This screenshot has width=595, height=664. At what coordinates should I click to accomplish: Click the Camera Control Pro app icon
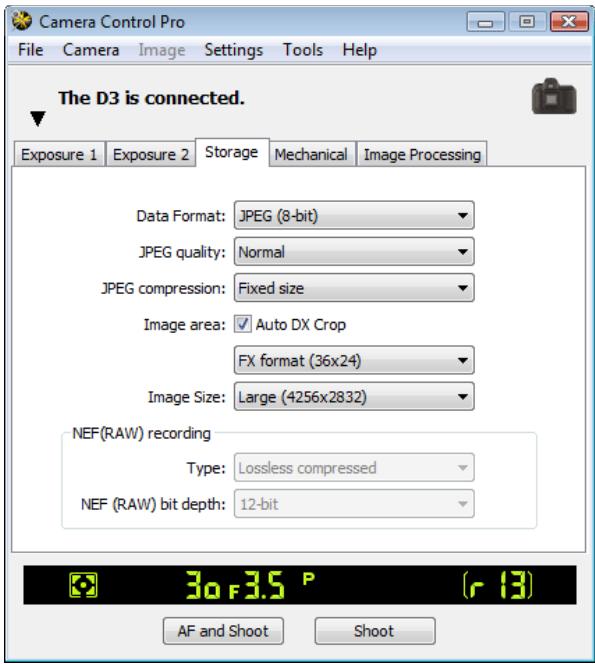[x=22, y=21]
